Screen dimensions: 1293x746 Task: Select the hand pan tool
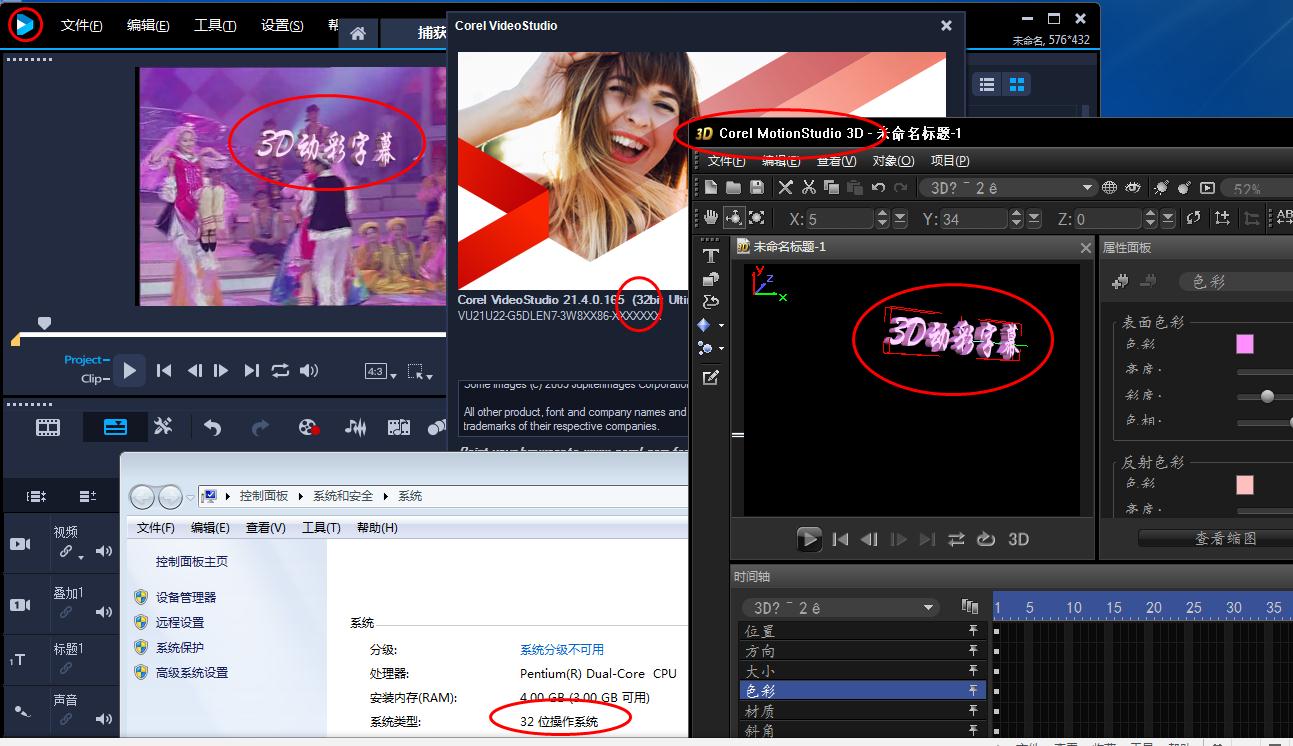(x=710, y=218)
